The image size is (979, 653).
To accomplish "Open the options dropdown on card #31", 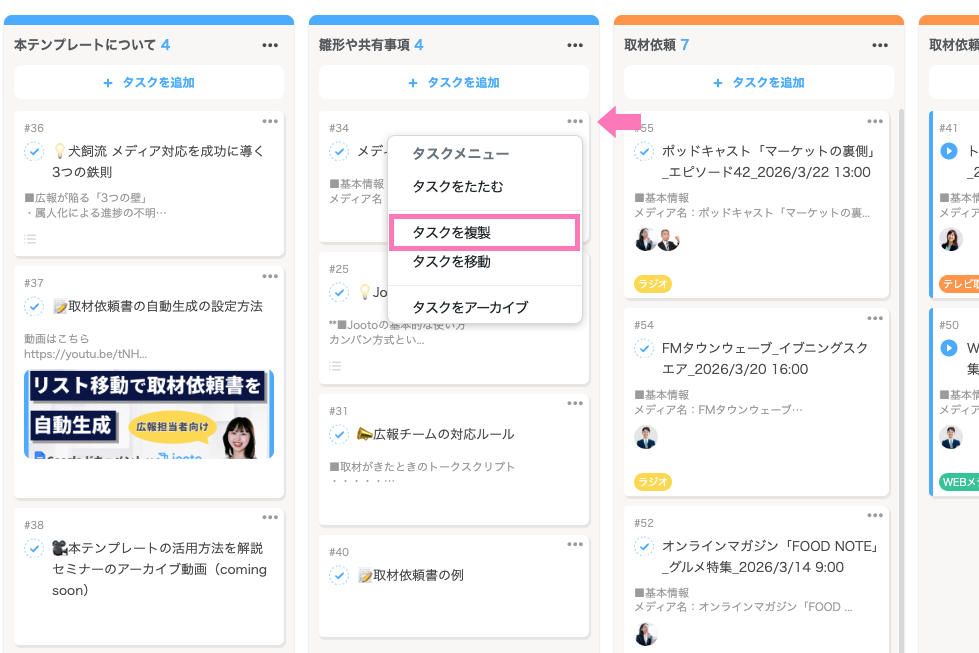I will coord(575,403).
